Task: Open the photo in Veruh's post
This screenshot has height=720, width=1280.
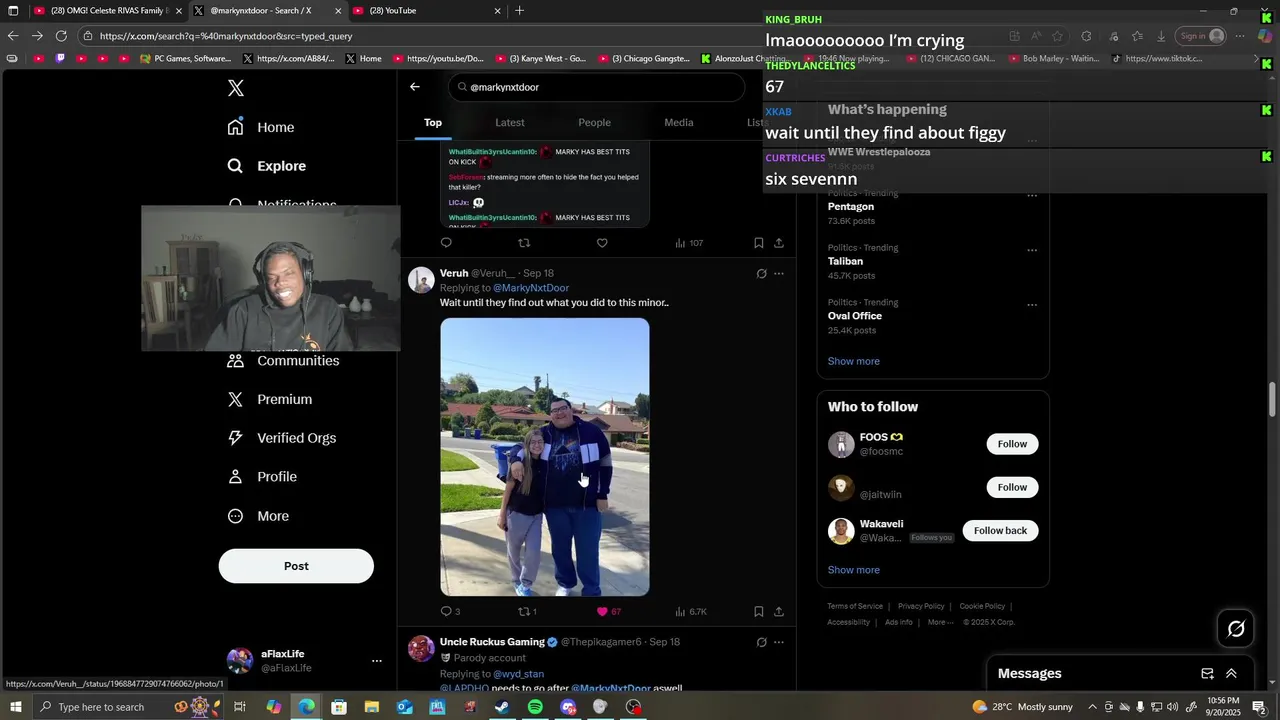Action: 545,457
